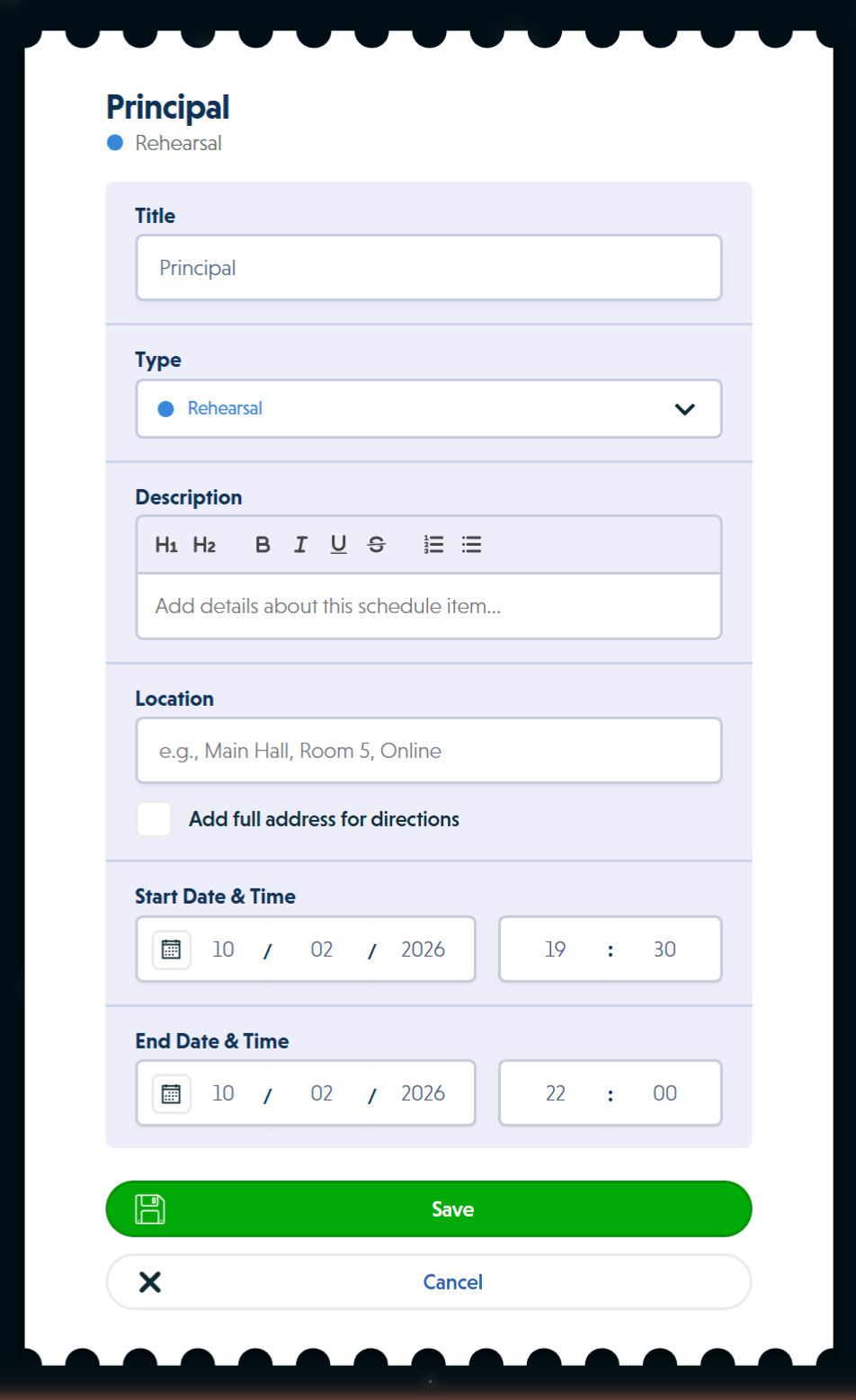Insert a bullet list in the description

(x=471, y=544)
